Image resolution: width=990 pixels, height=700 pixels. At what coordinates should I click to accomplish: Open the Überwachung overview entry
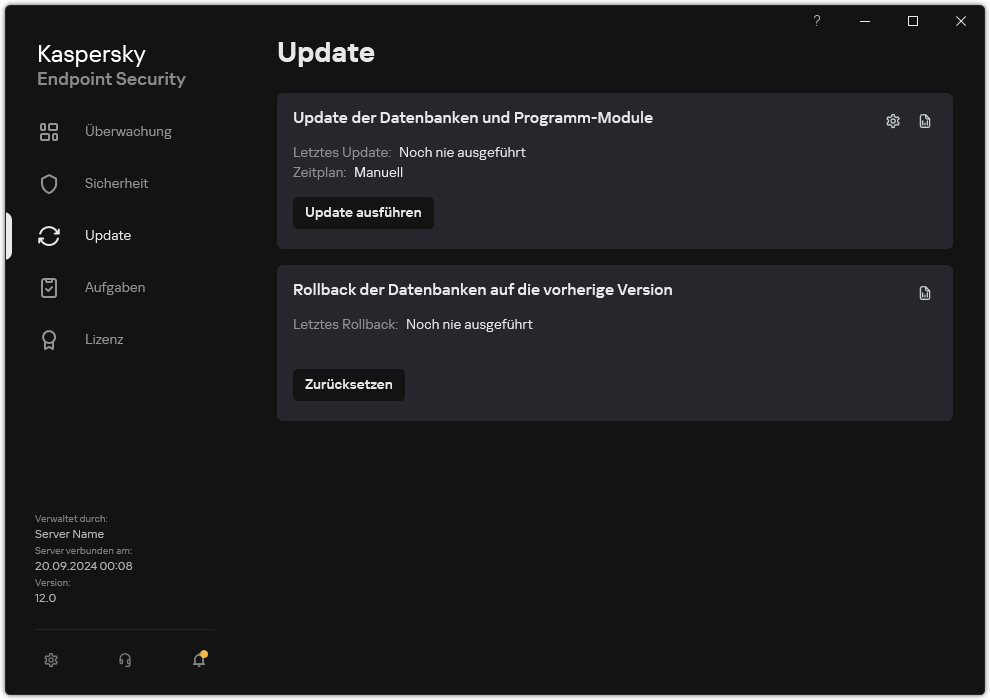(x=128, y=131)
